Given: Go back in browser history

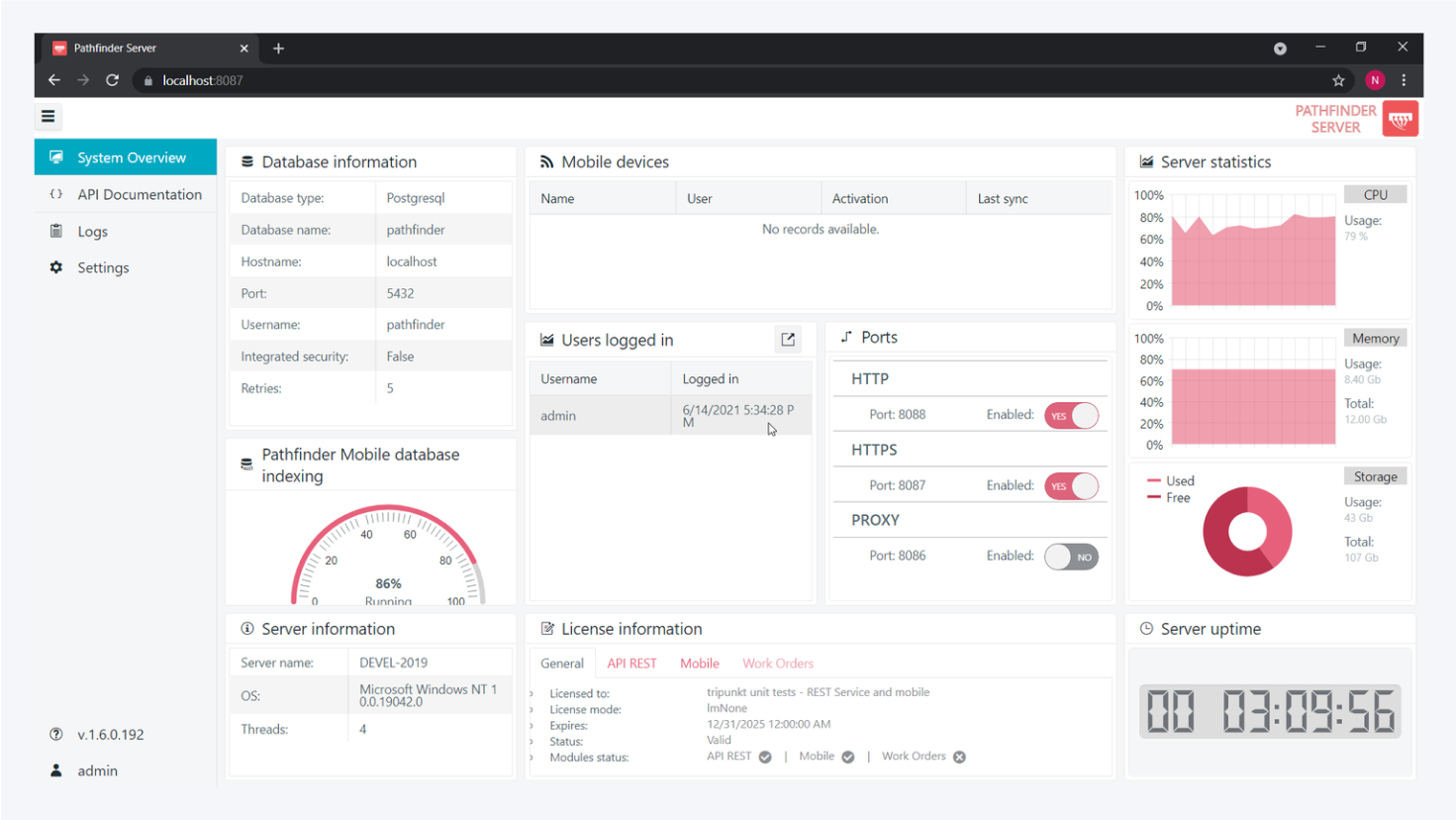Looking at the screenshot, I should pyautogui.click(x=54, y=80).
